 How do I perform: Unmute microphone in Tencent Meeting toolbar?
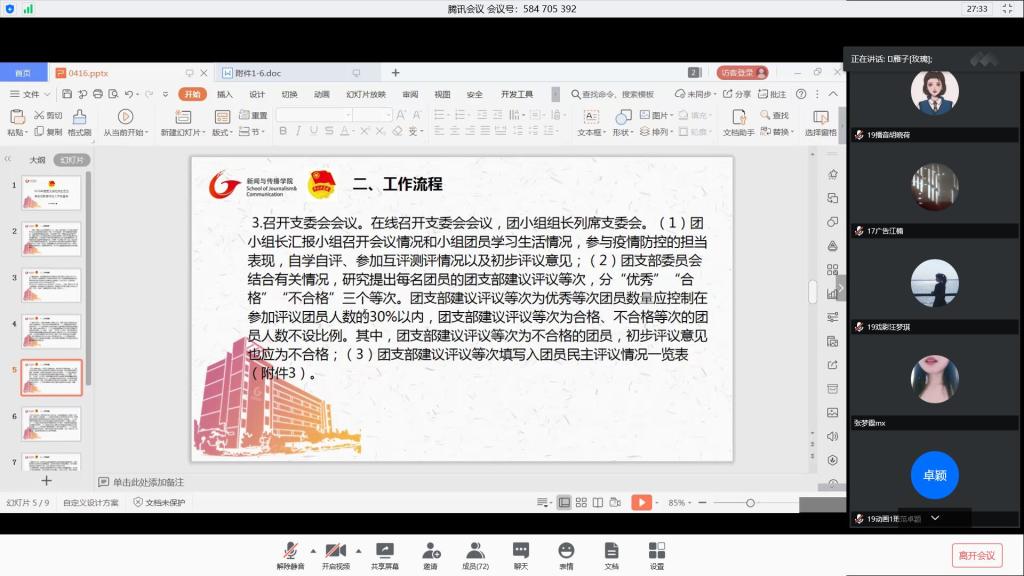[x=290, y=552]
